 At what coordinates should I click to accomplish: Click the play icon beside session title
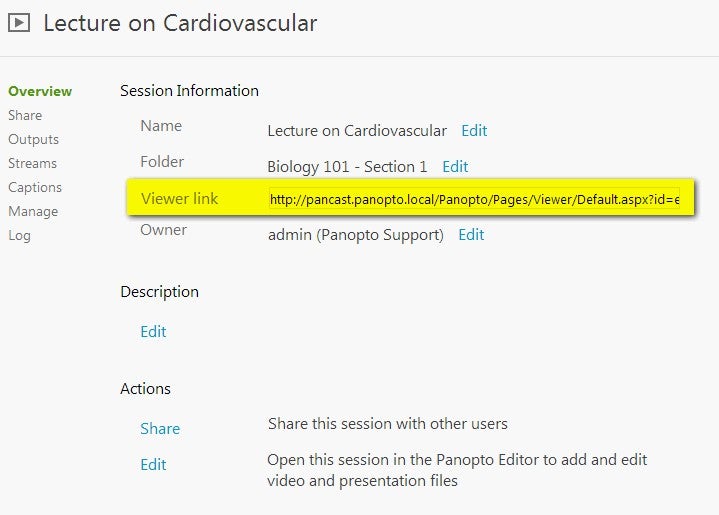pyautogui.click(x=19, y=22)
